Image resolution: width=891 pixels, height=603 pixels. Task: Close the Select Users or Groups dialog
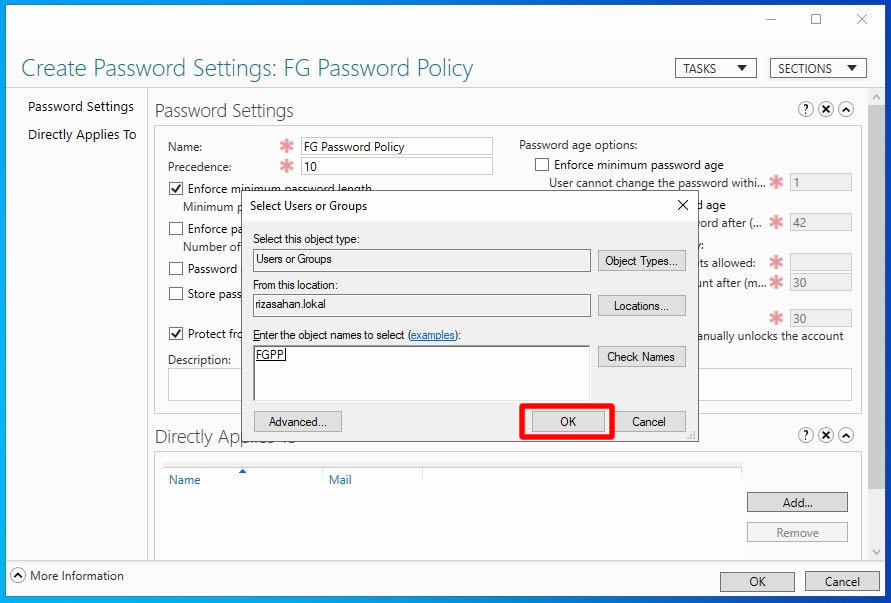coord(683,205)
